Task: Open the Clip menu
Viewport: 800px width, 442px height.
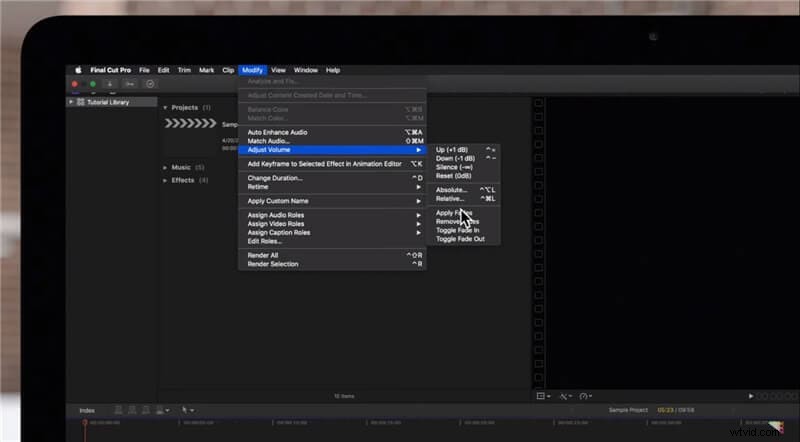Action: pos(228,70)
